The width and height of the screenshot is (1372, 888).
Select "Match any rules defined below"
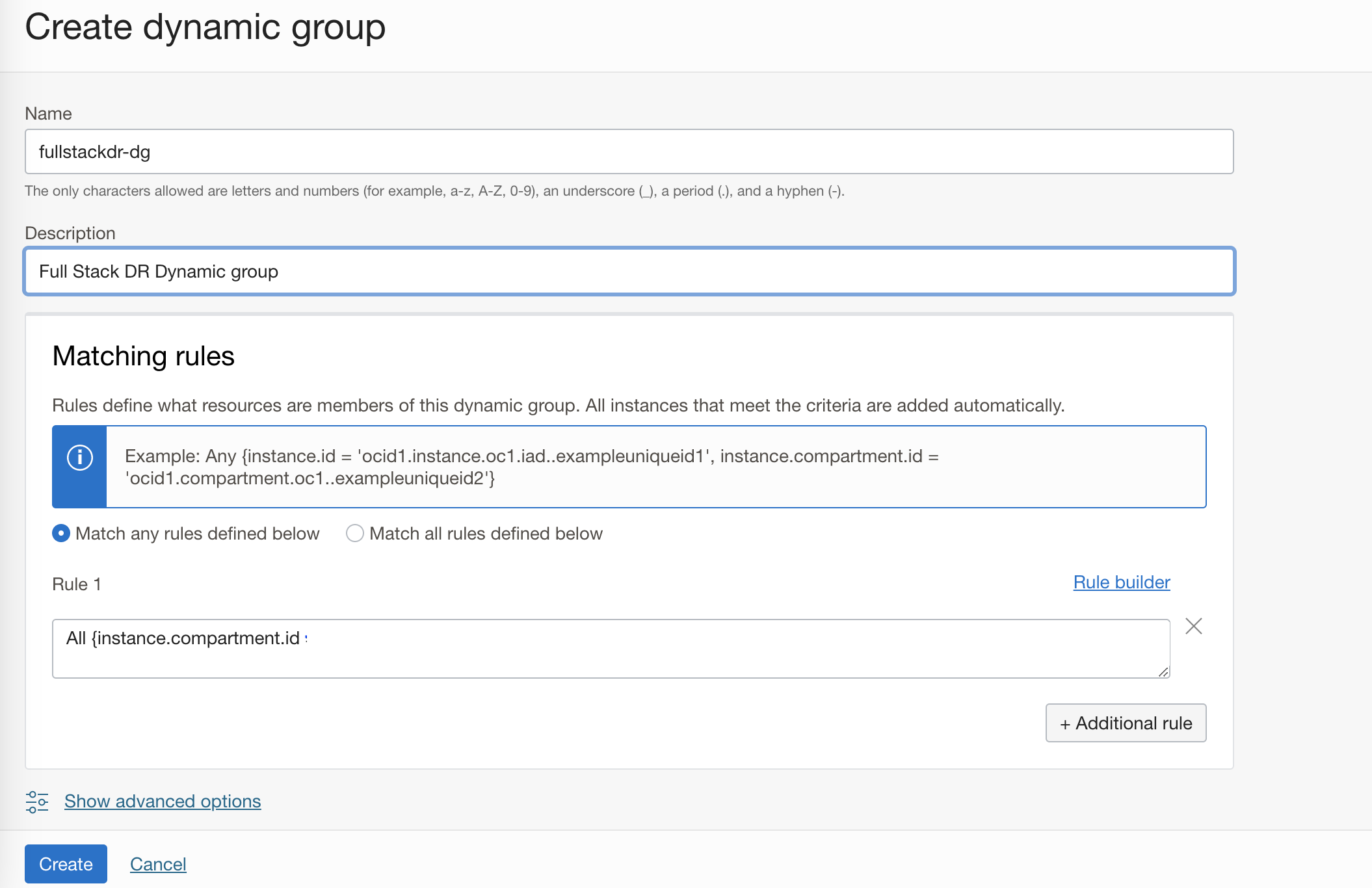click(x=60, y=533)
